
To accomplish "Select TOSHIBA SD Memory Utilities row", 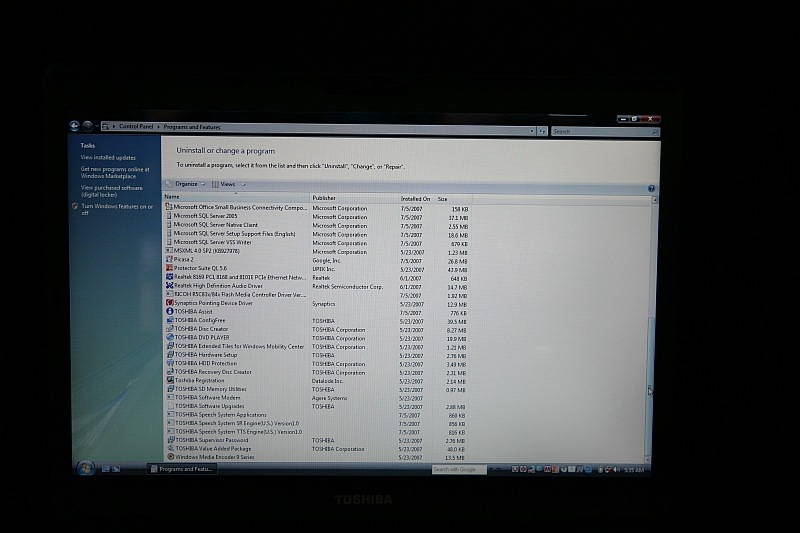I will click(x=316, y=389).
